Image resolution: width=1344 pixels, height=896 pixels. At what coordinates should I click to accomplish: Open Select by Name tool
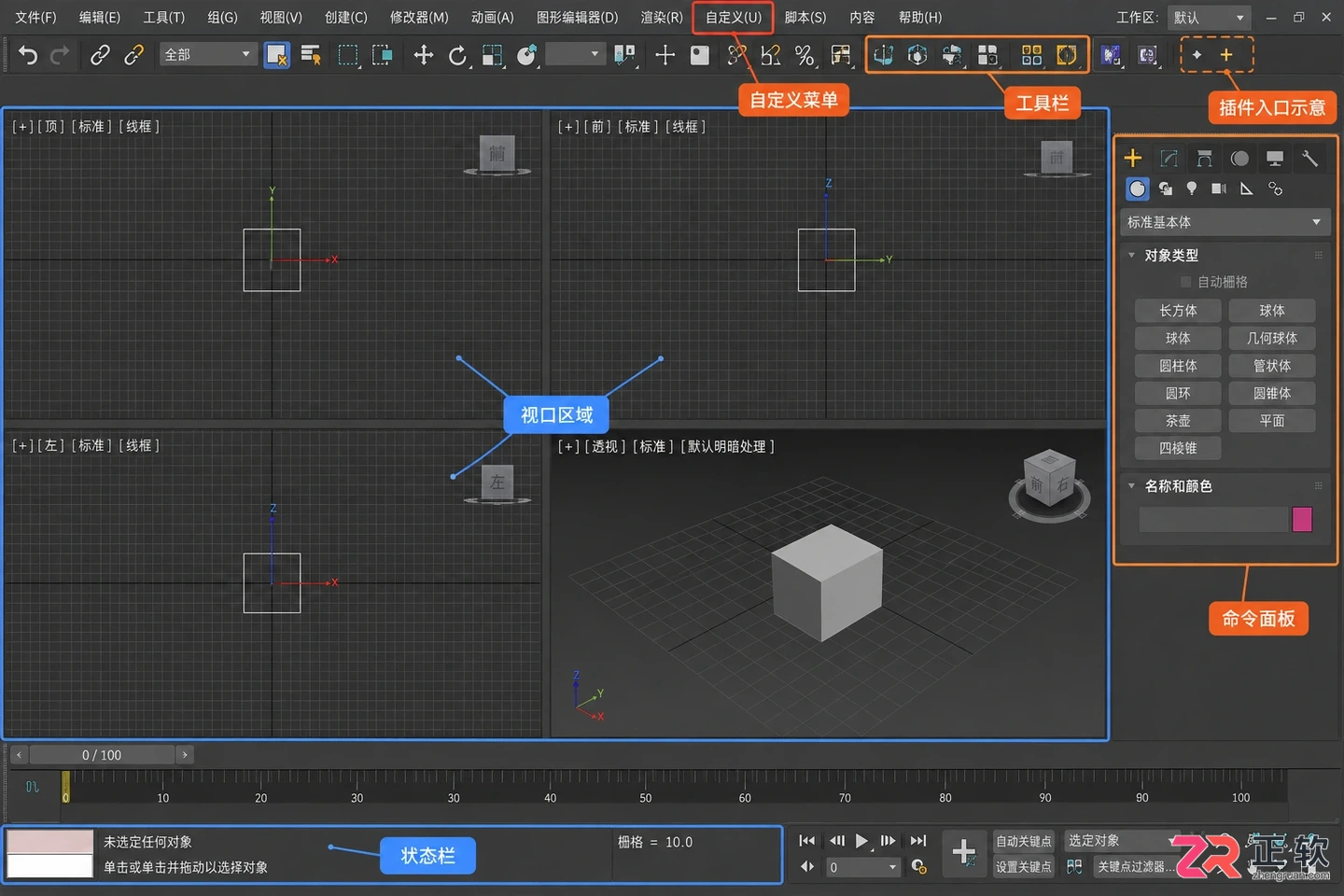[x=311, y=55]
